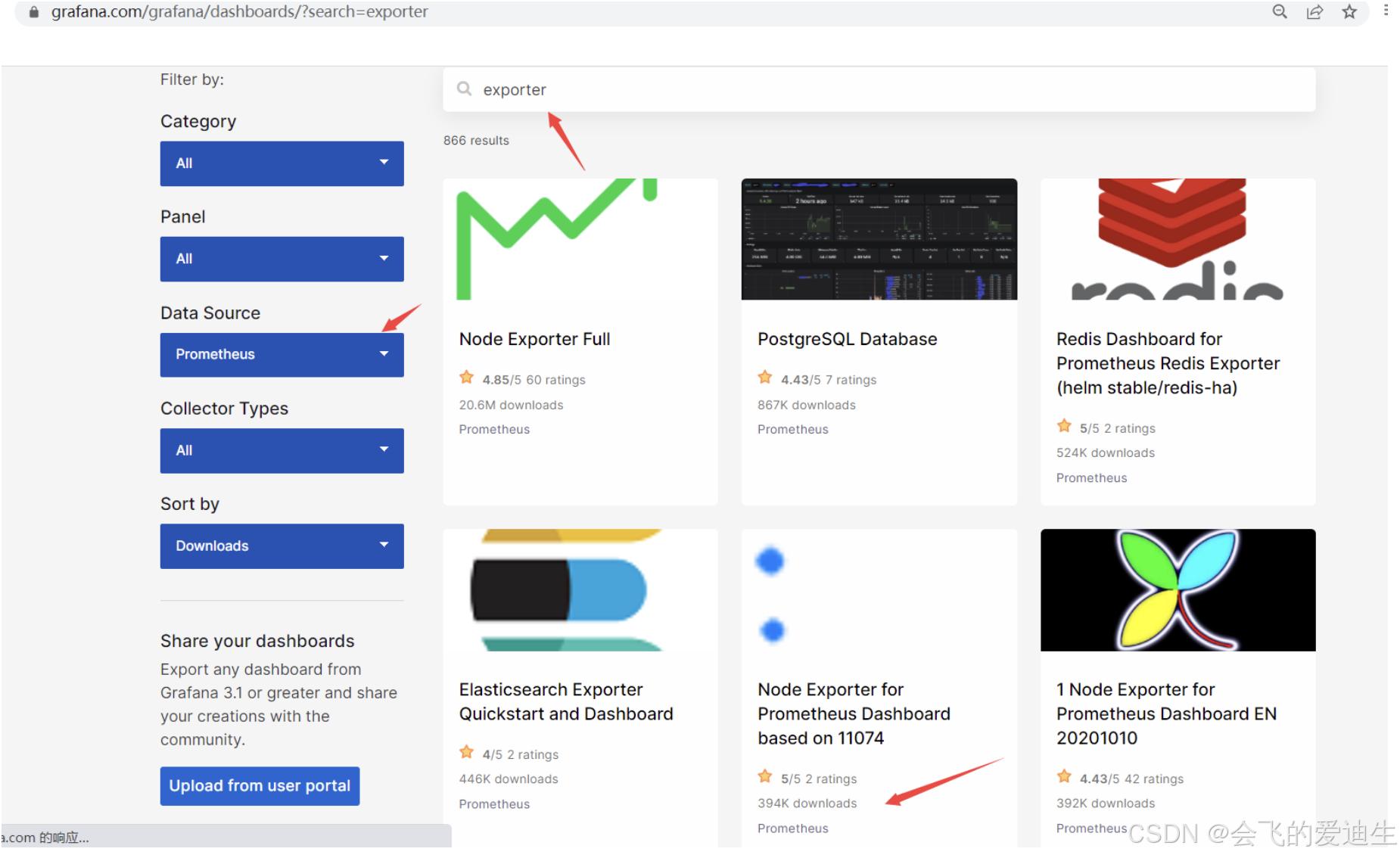Open Redis Dashboard for Prometheus Redis Exporter link
The width and height of the screenshot is (1400, 858).
[x=1168, y=363]
